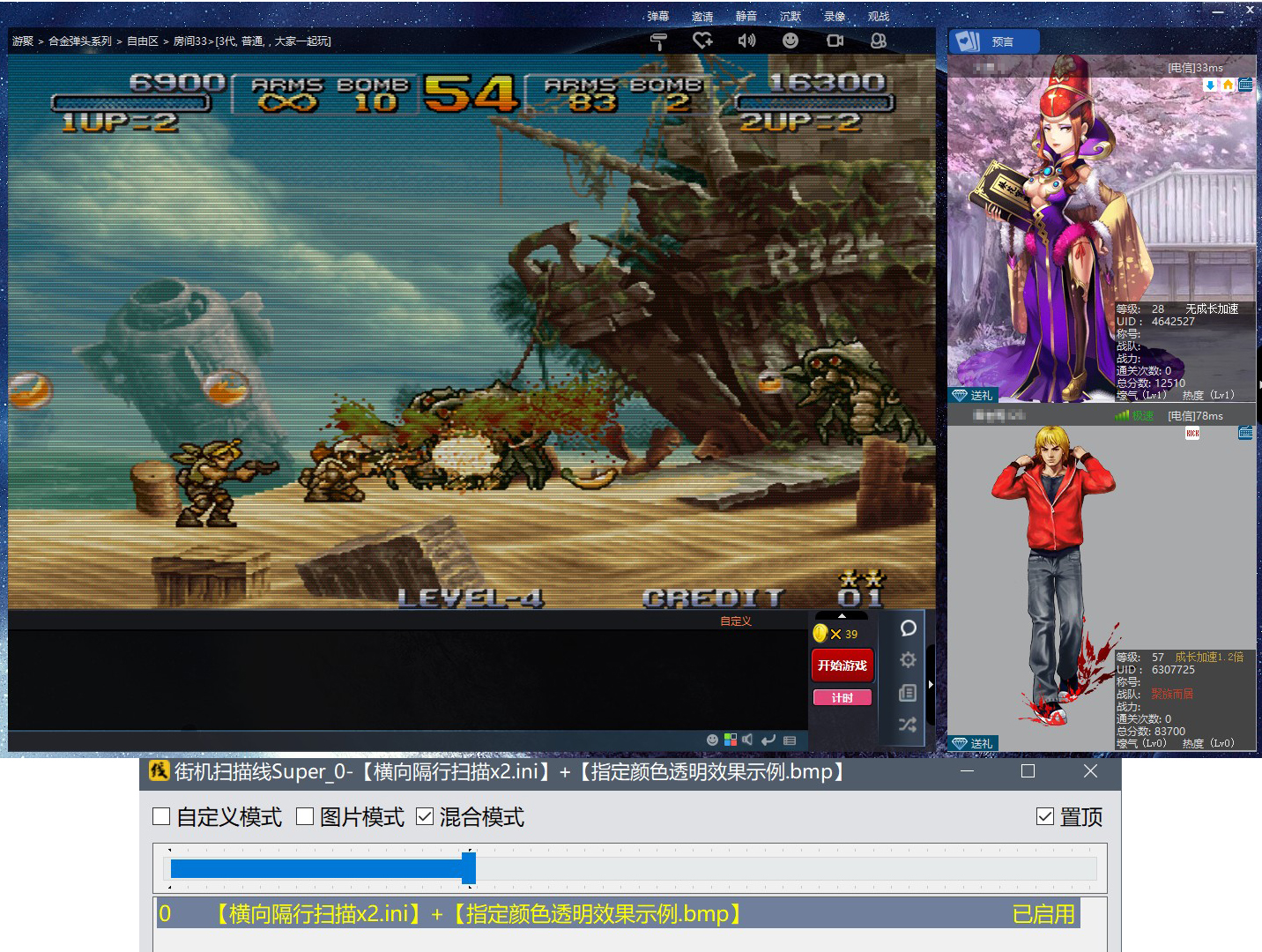This screenshot has width=1262, height=952.
Task: Click the [电信]33ms ping text
Action: pyautogui.click(x=1195, y=67)
